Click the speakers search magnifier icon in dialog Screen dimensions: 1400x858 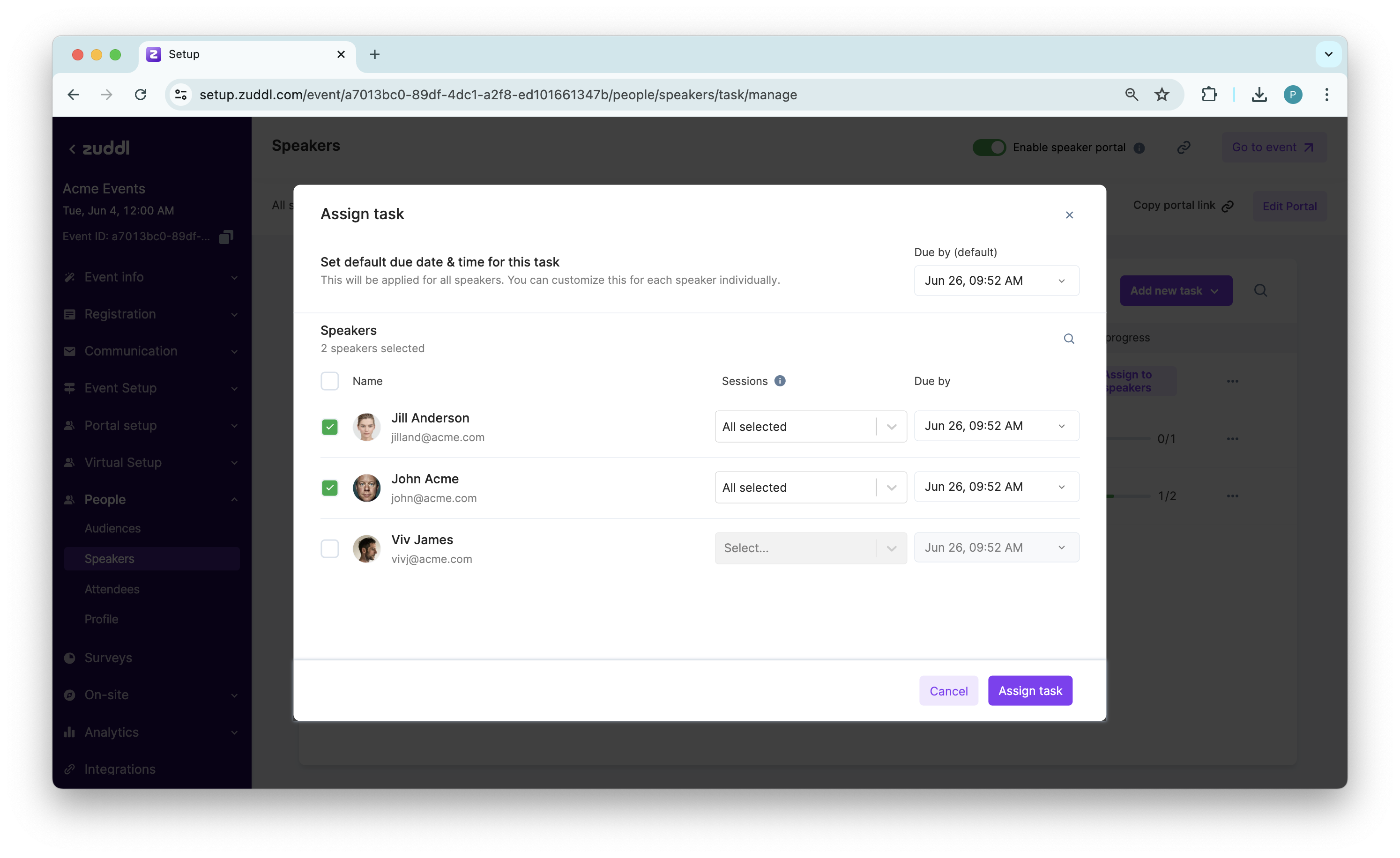click(x=1069, y=339)
